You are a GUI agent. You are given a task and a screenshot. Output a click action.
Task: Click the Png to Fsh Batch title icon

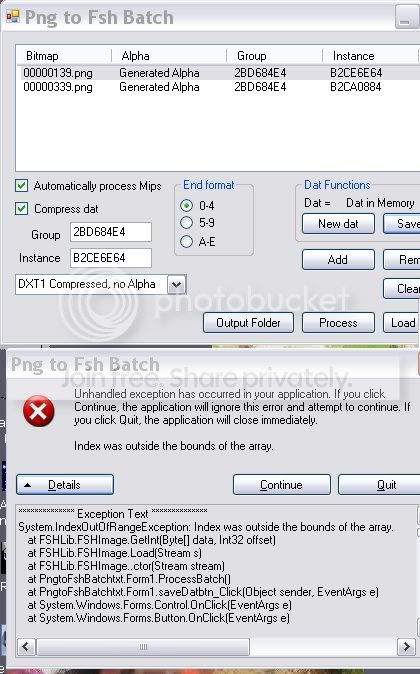(12, 17)
